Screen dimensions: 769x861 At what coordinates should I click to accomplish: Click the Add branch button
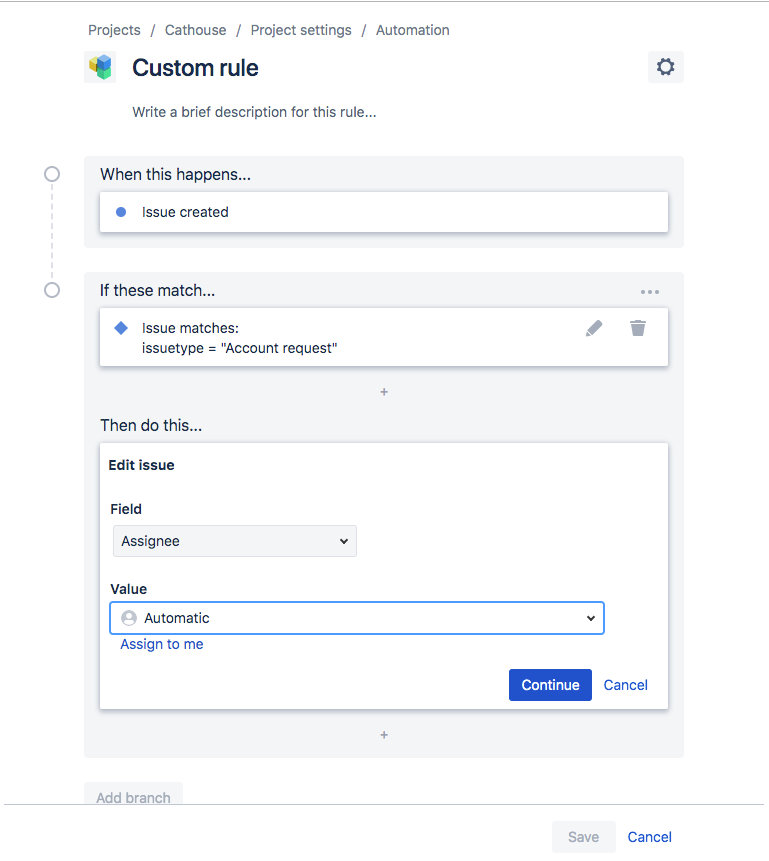[132, 798]
